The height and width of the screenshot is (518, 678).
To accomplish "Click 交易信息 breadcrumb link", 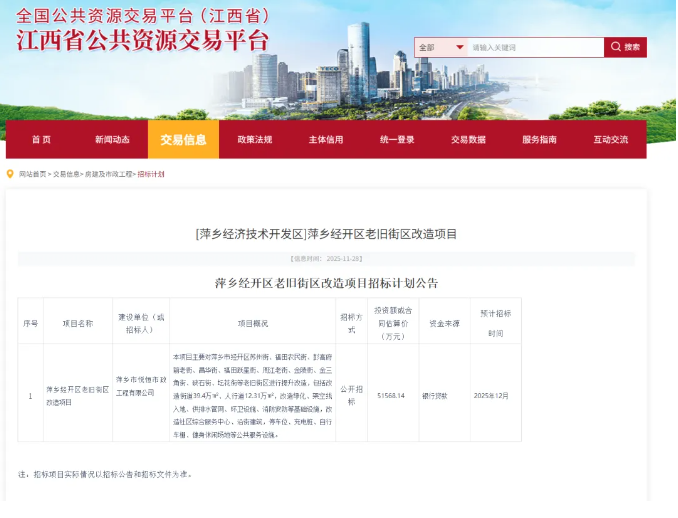I will [x=67, y=174].
